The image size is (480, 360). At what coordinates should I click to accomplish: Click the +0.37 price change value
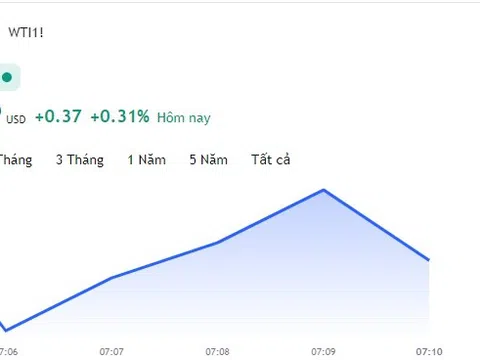coord(58,116)
